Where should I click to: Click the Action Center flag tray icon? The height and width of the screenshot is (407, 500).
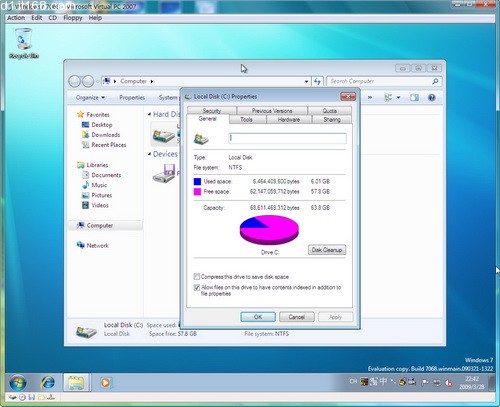[x=426, y=382]
